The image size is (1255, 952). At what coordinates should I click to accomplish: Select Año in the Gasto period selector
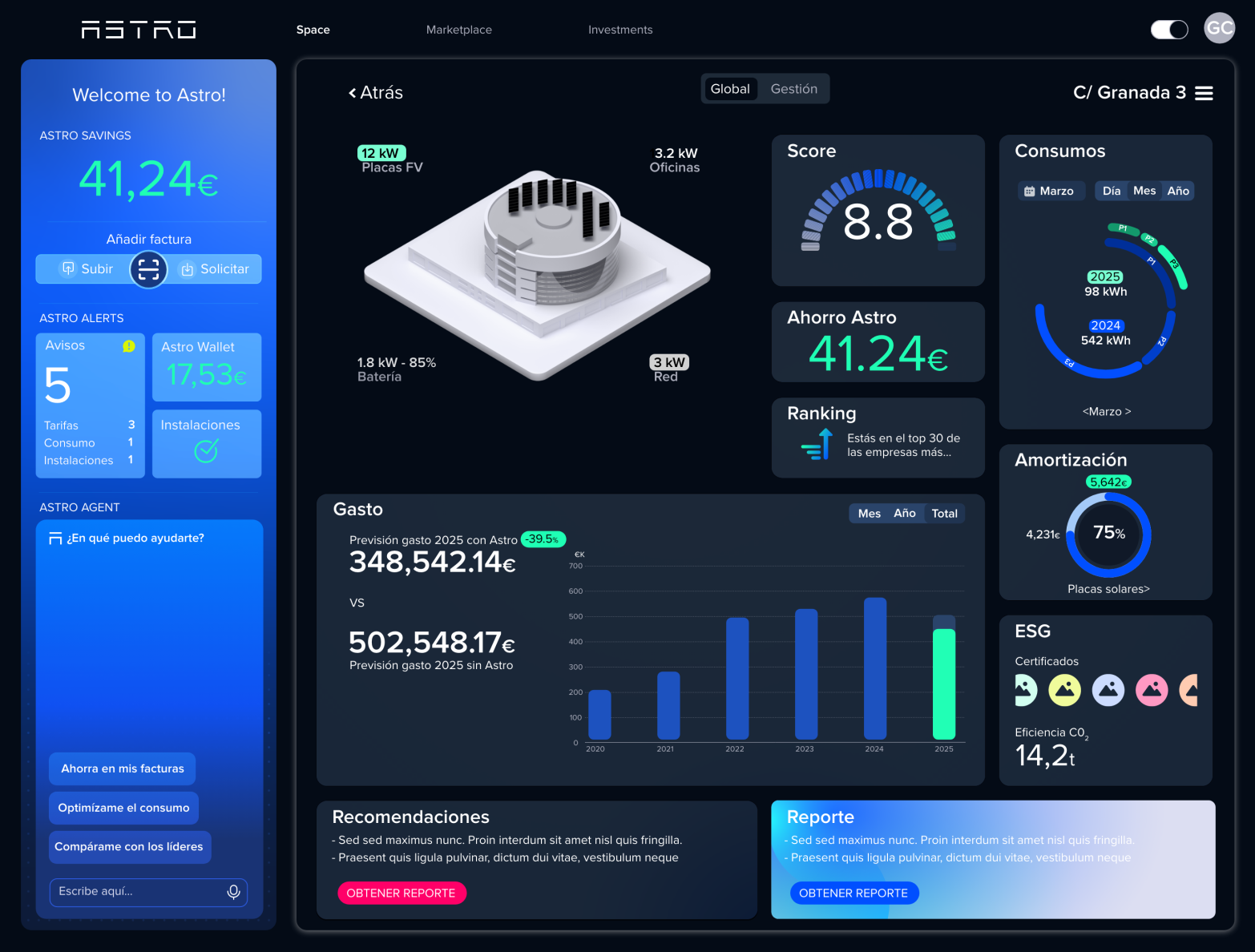point(904,514)
